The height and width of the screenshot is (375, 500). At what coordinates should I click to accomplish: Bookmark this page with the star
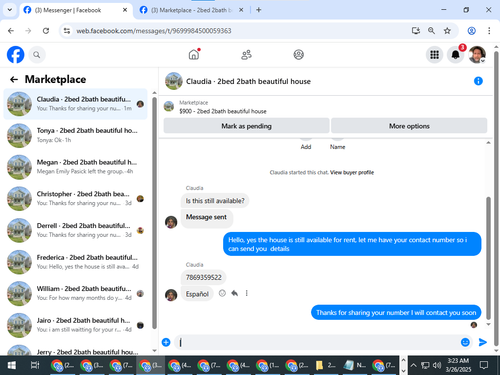(447, 31)
